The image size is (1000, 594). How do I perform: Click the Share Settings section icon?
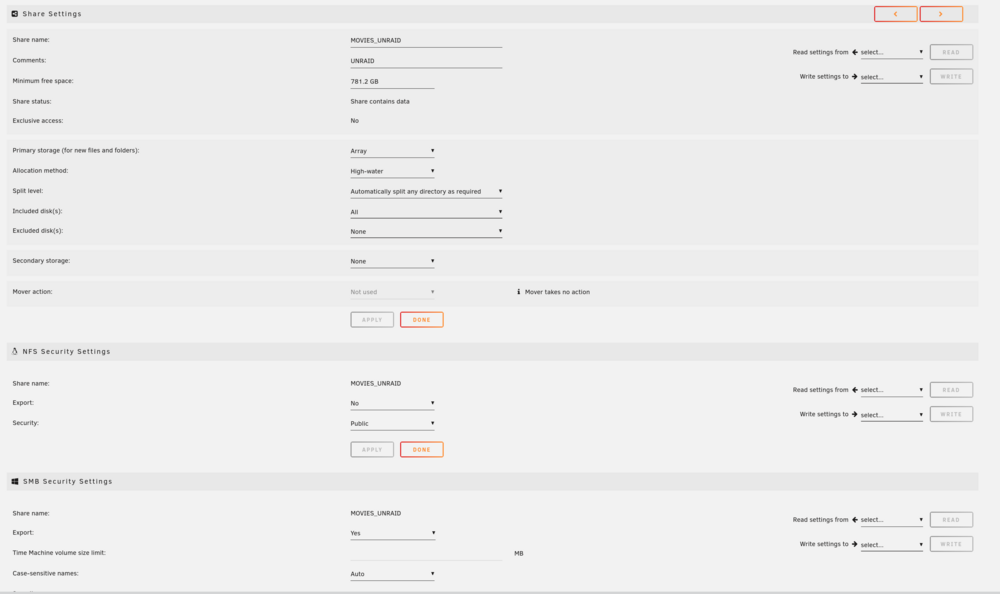tap(15, 13)
